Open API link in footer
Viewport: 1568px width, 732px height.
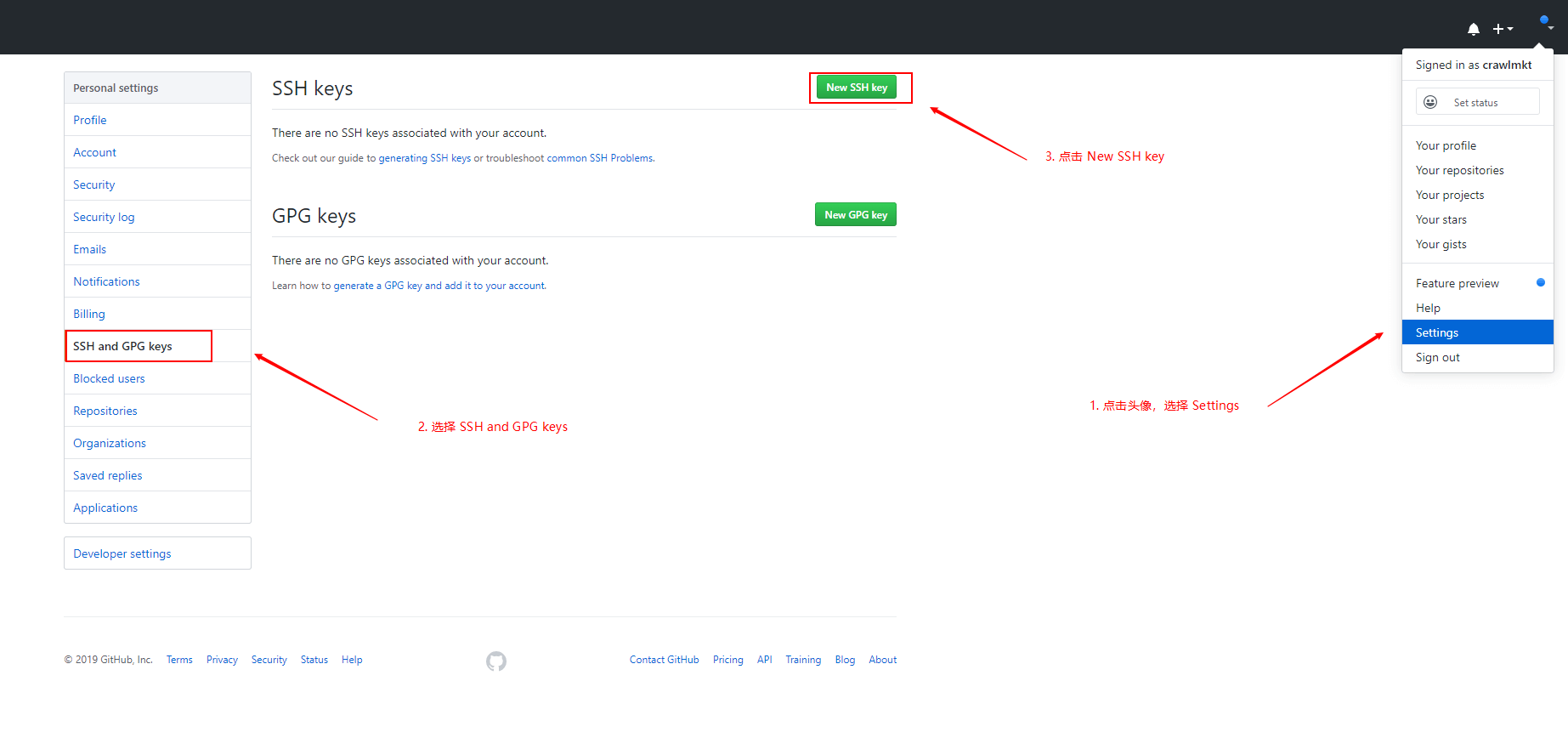click(x=765, y=660)
